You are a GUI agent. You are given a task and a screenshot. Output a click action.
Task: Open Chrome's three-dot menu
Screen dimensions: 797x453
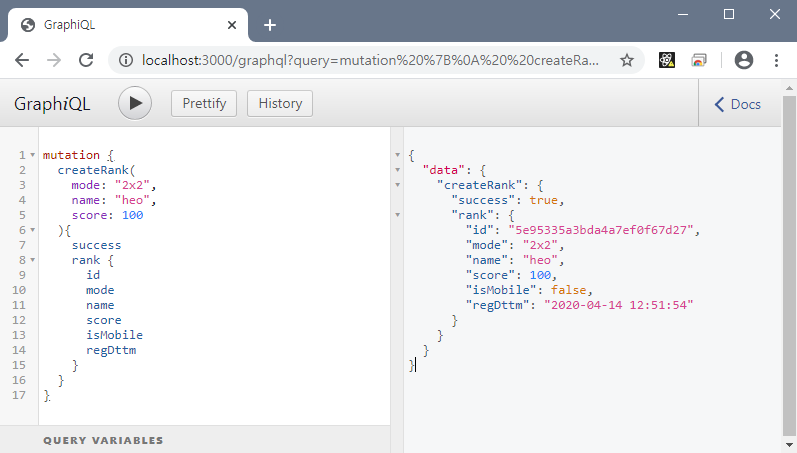tap(776, 60)
